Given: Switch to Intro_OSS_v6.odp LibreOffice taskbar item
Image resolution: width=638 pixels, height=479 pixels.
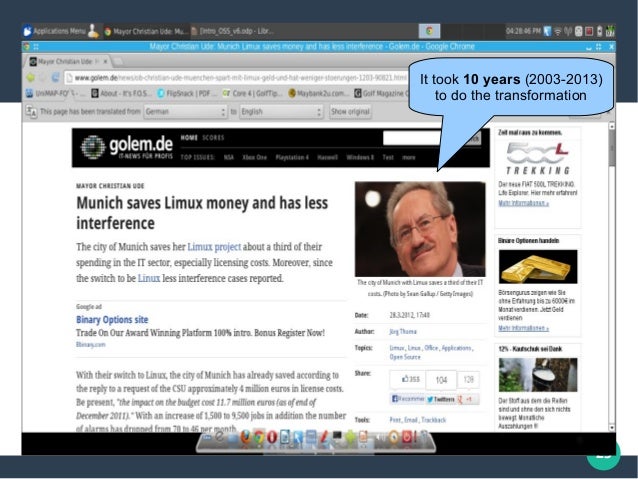Looking at the screenshot, I should [232, 31].
